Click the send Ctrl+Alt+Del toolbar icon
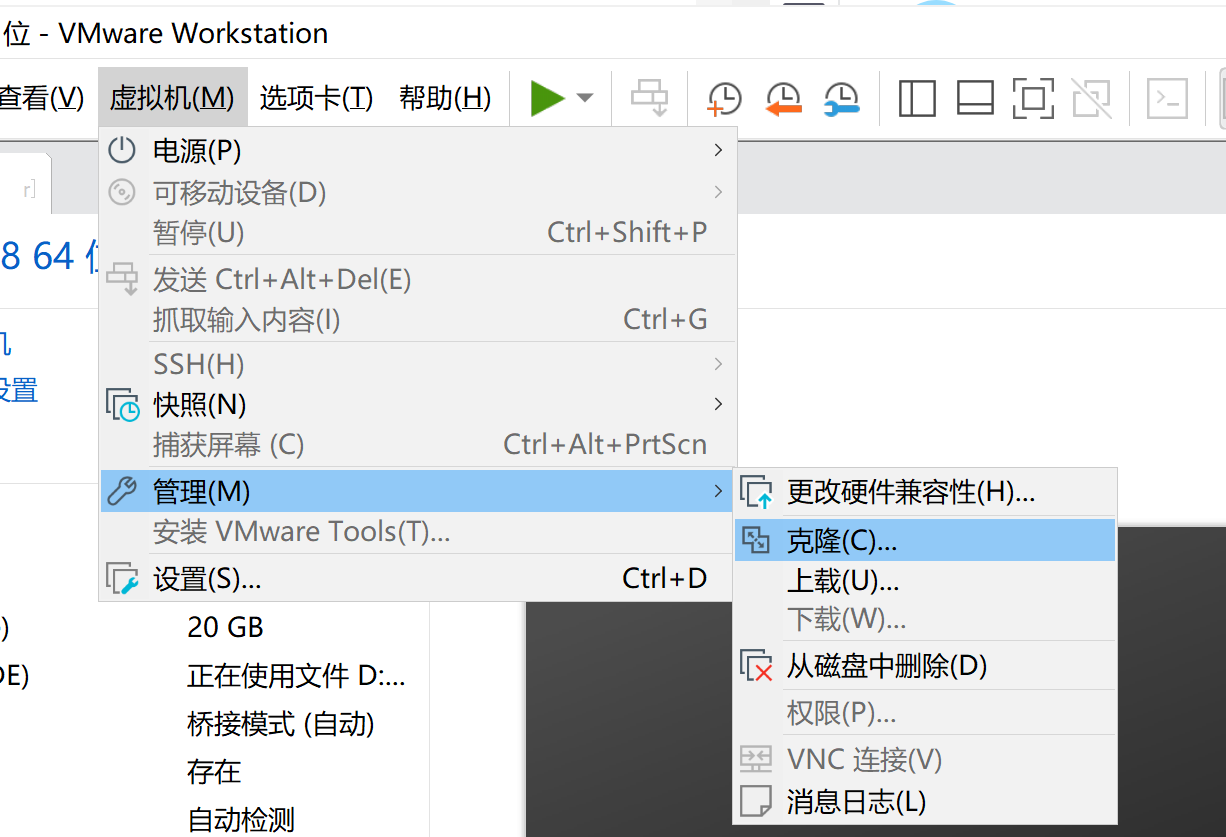Image resolution: width=1226 pixels, height=837 pixels. pyautogui.click(x=649, y=98)
